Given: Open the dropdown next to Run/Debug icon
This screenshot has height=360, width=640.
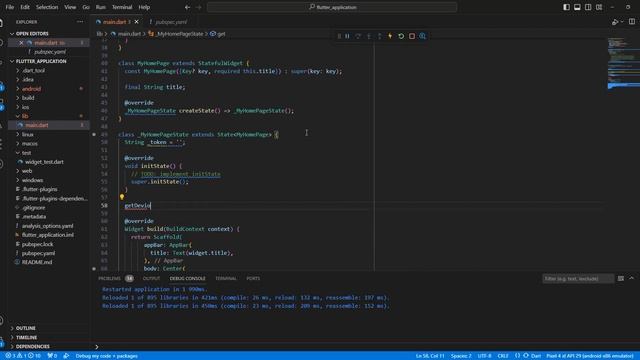Looking at the screenshot, I should click(622, 22).
